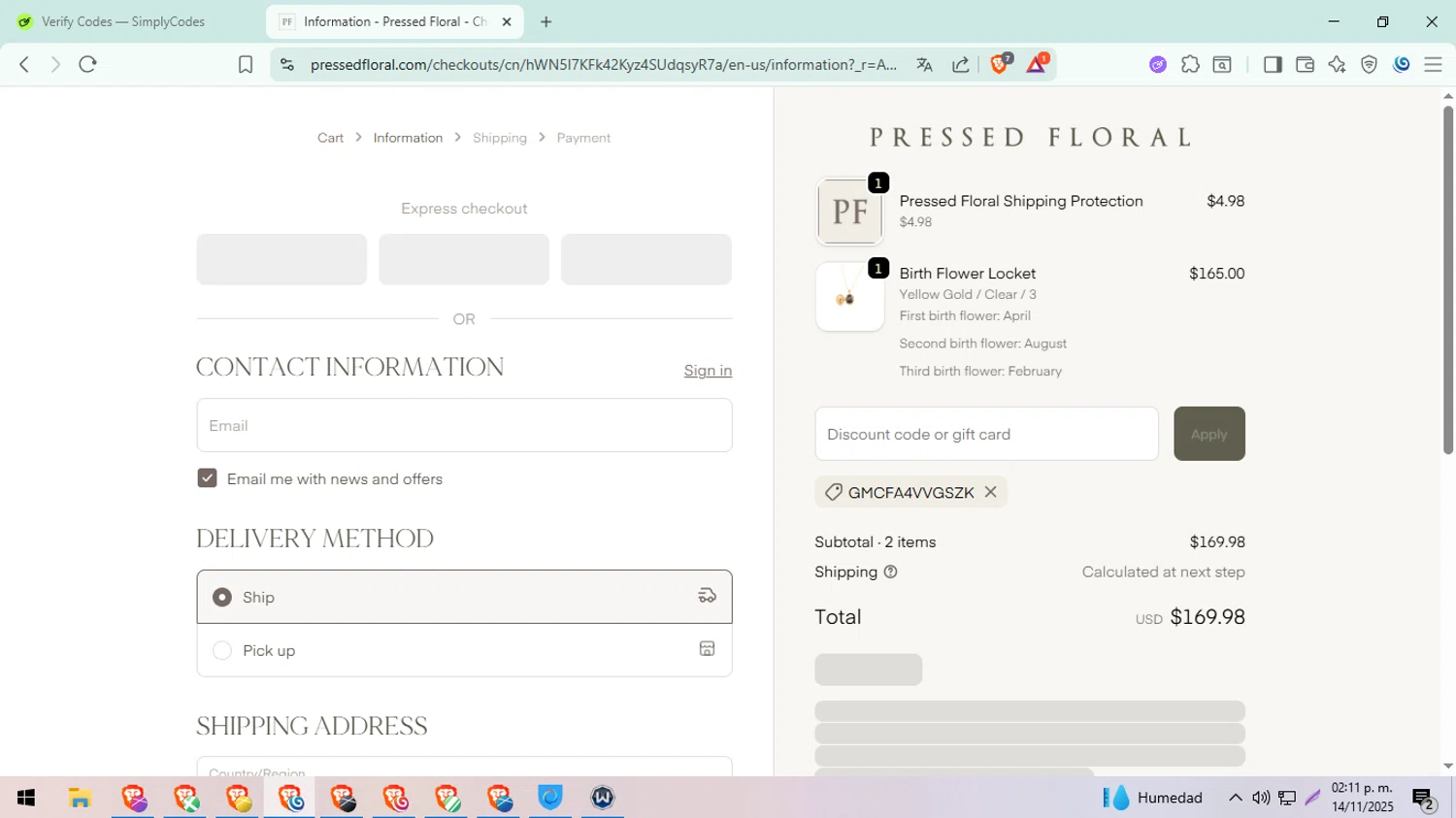The image size is (1456, 818).
Task: Click the Sign in link
Action: pyautogui.click(x=708, y=371)
